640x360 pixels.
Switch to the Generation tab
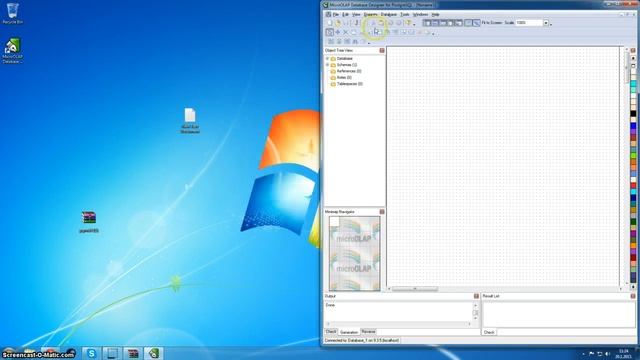point(349,332)
